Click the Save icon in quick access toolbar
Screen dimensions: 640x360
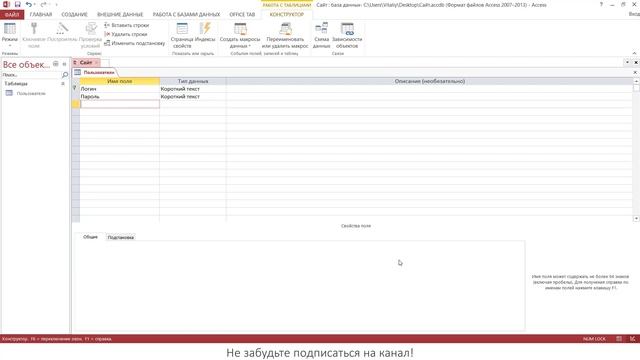coord(17,4)
